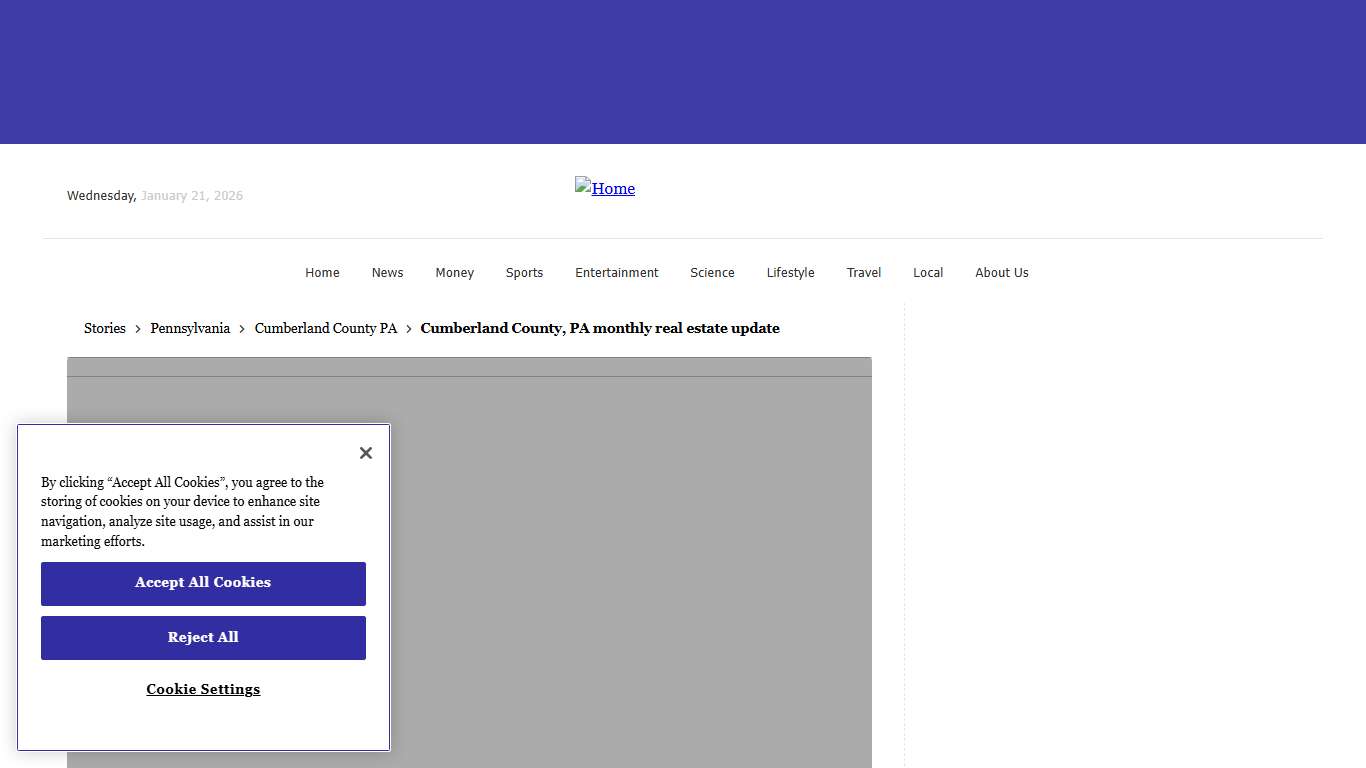Screen dimensions: 1366x768
Task: Click the Accept All Cookies button
Action: pos(203,583)
